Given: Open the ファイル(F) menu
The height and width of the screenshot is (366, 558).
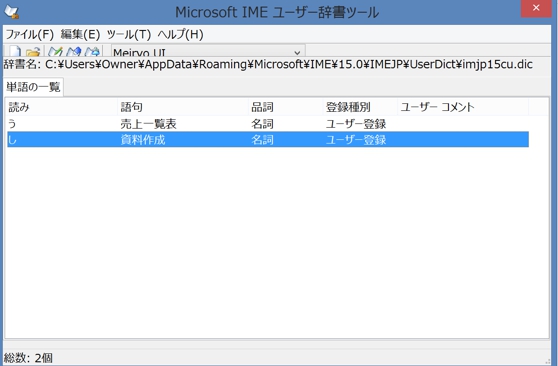Looking at the screenshot, I should tap(30, 35).
